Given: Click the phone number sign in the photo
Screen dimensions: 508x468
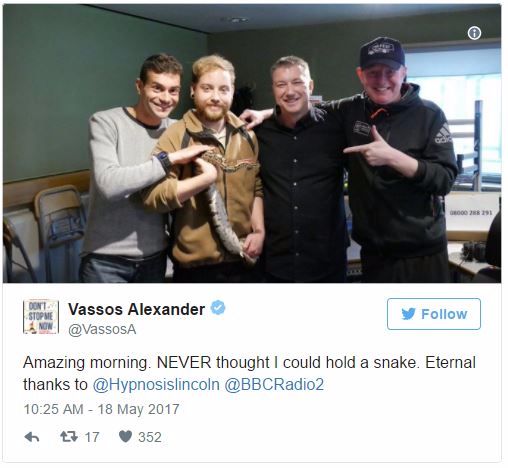Looking at the screenshot, I should point(471,212).
